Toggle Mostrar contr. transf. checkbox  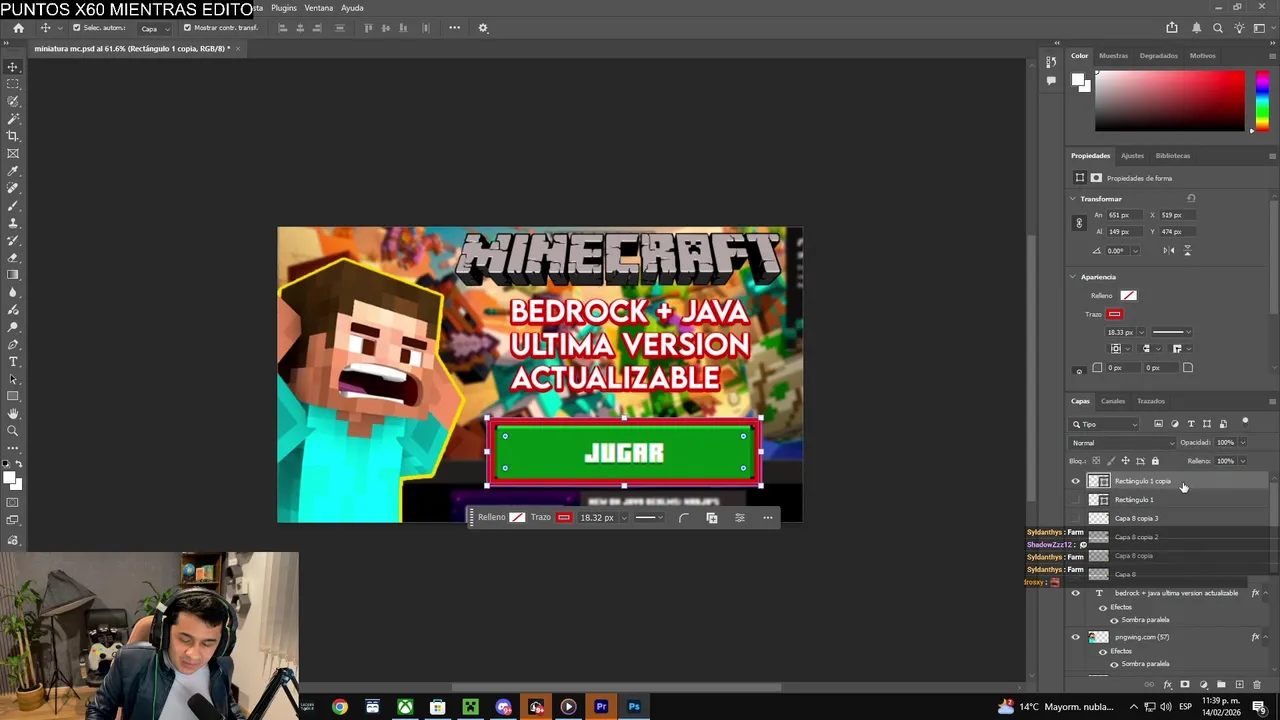click(x=187, y=28)
